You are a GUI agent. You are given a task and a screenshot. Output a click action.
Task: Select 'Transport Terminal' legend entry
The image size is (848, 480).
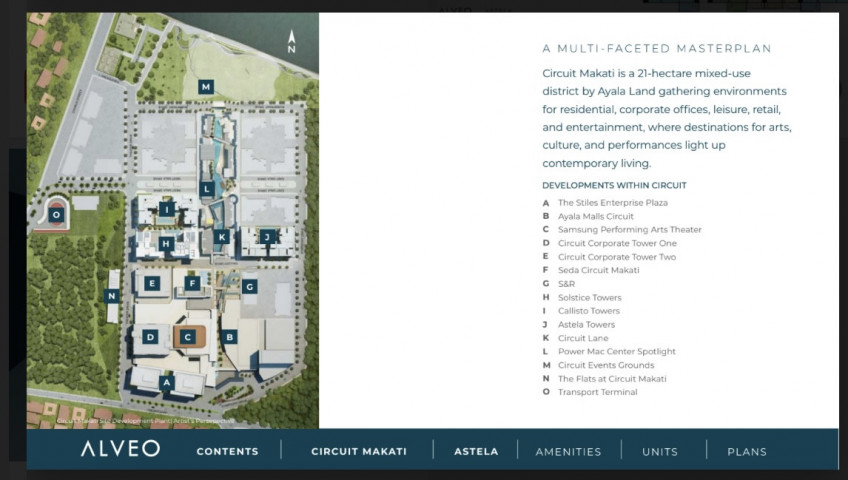click(597, 392)
